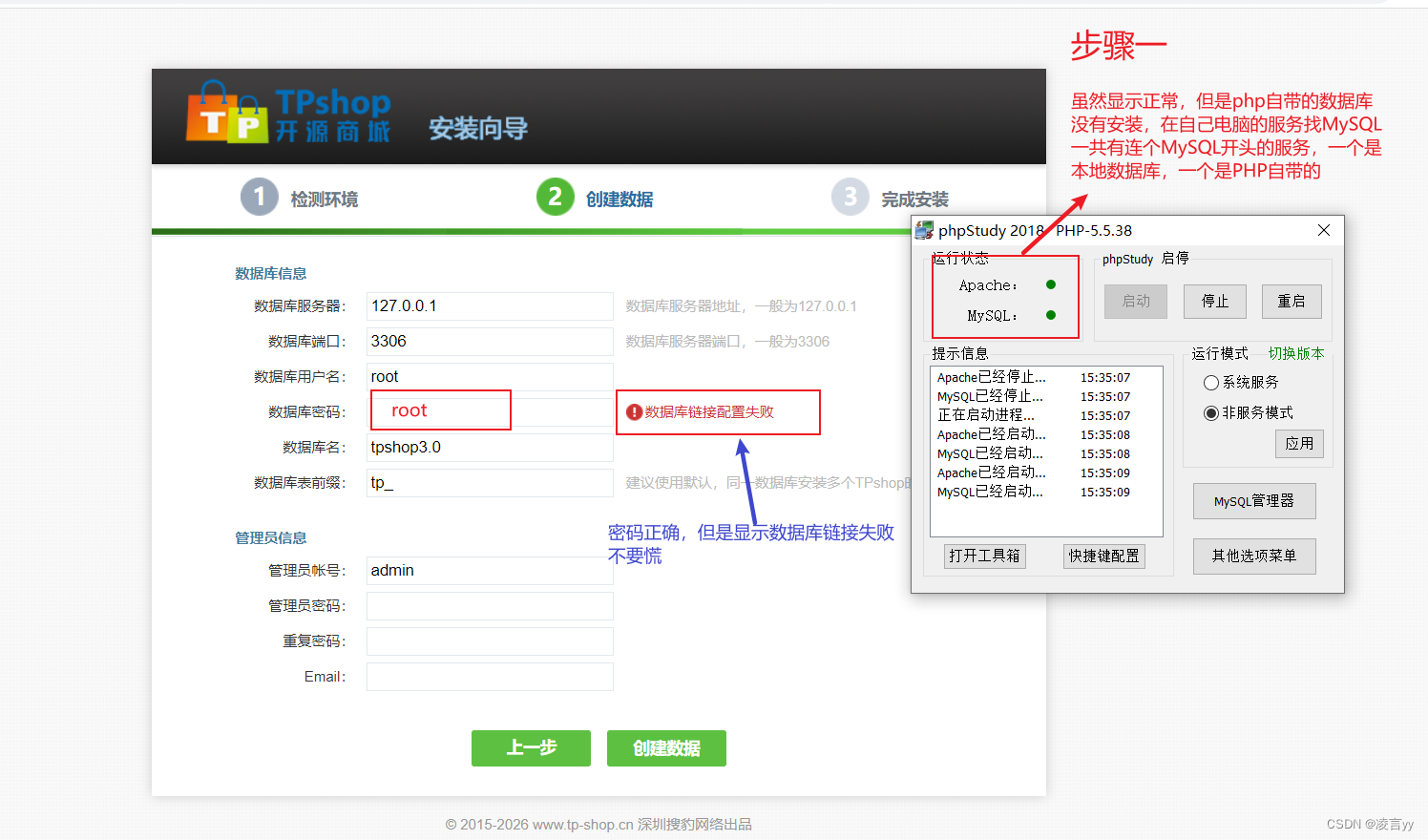
Task: Open 其他选项菜单
Action: coord(1254,556)
